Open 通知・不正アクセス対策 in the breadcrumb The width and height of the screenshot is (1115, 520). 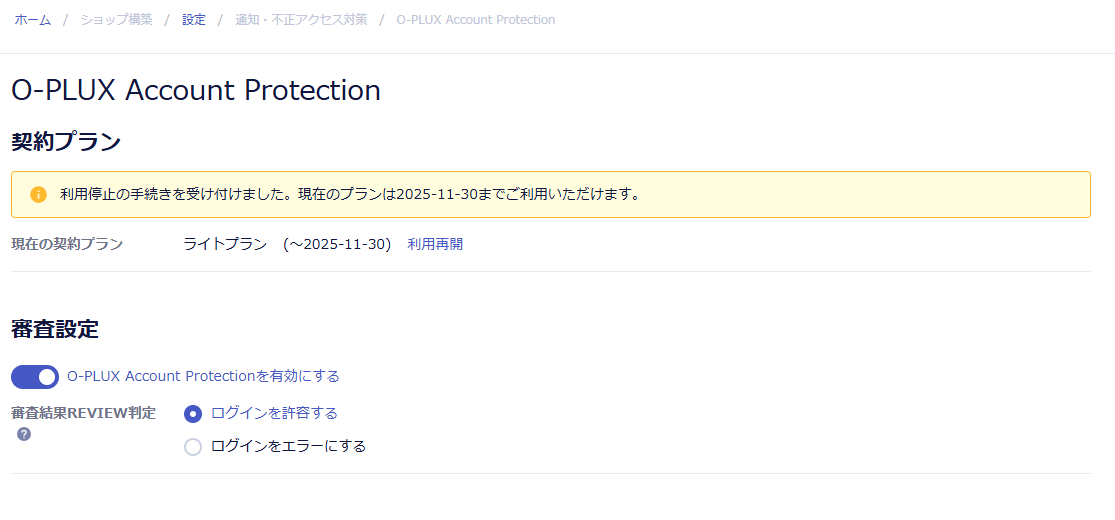(x=302, y=20)
